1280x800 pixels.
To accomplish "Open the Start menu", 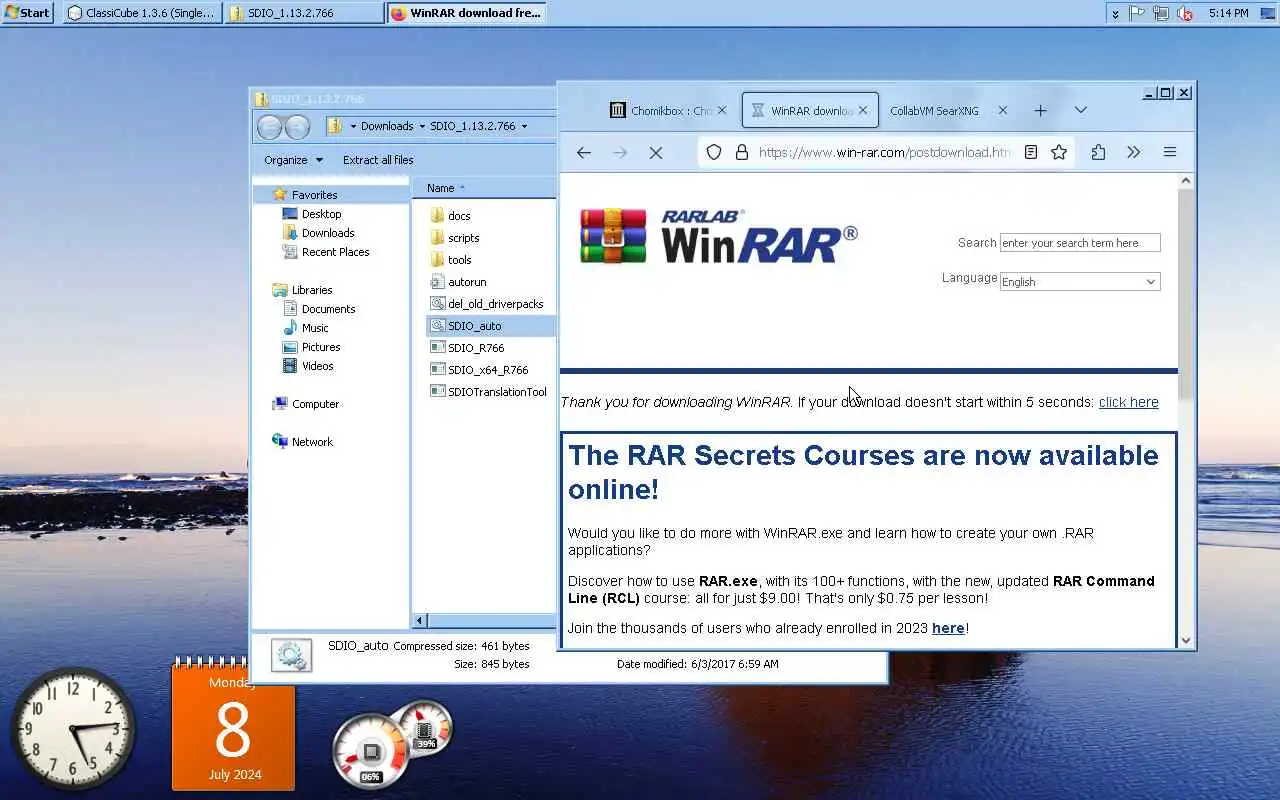I will click(x=27, y=13).
